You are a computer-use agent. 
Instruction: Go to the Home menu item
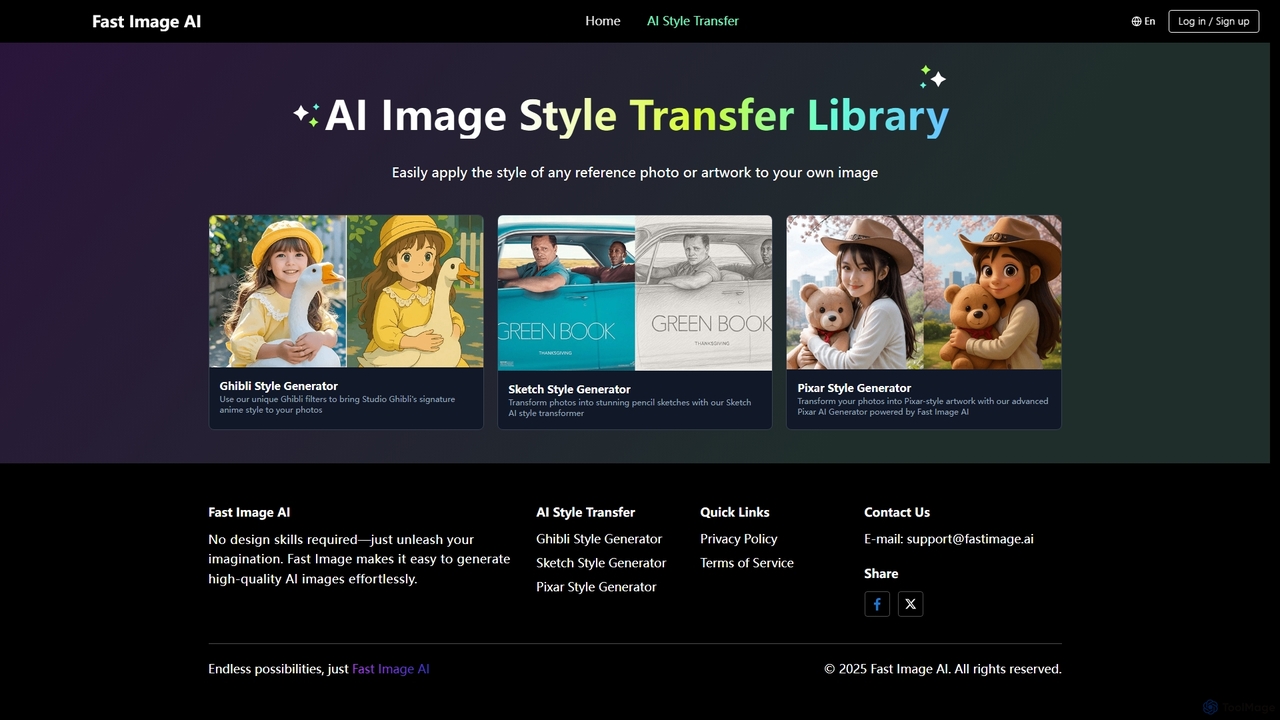603,21
